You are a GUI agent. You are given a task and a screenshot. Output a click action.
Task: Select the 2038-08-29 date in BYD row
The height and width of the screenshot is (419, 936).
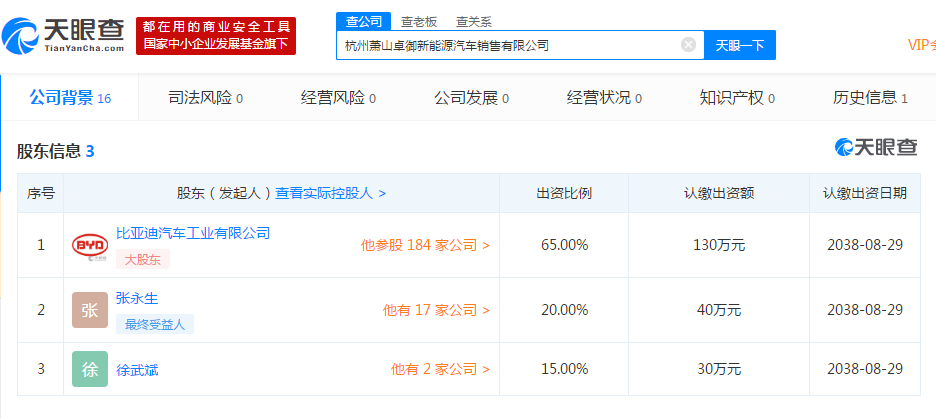[x=865, y=245]
